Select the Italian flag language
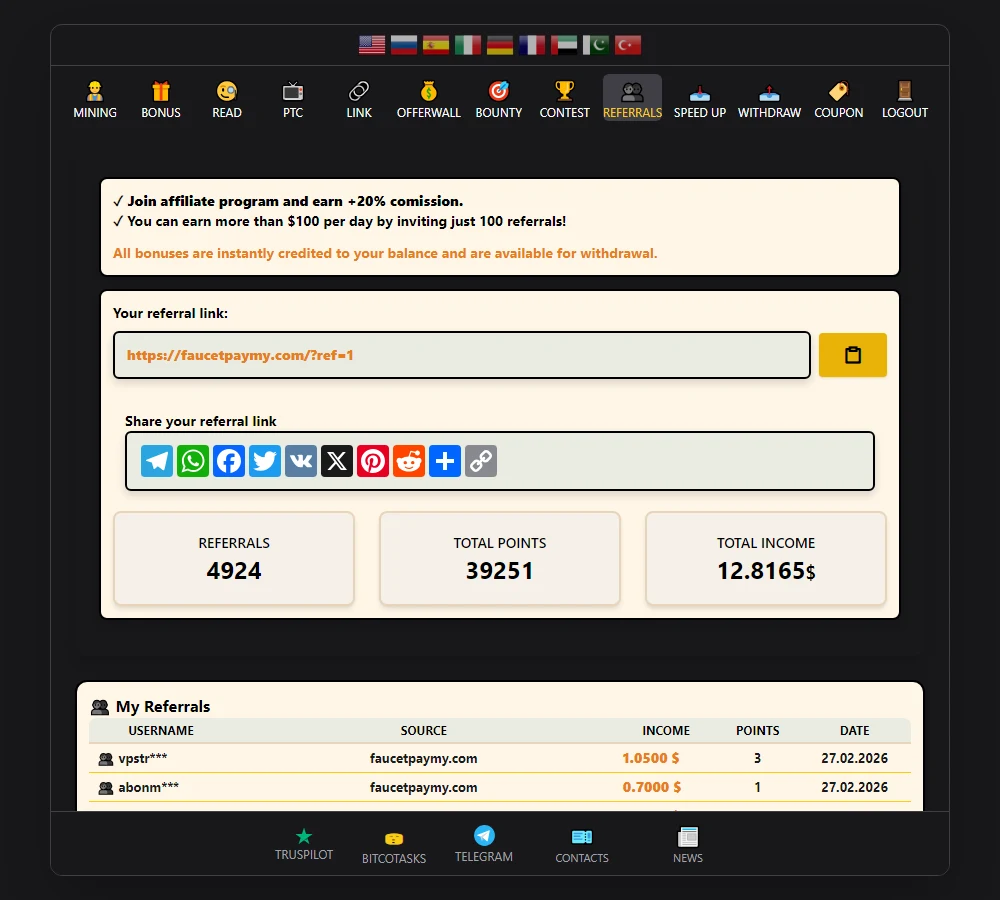This screenshot has width=1000, height=900. pyautogui.click(x=467, y=45)
